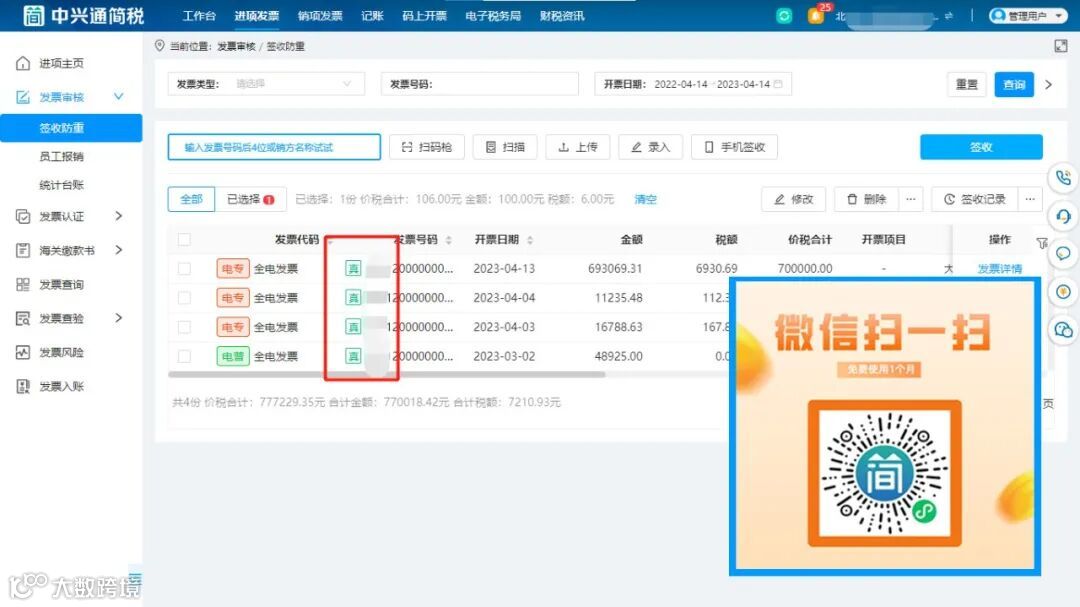Click the 中兴通简税 logo

tap(83, 15)
